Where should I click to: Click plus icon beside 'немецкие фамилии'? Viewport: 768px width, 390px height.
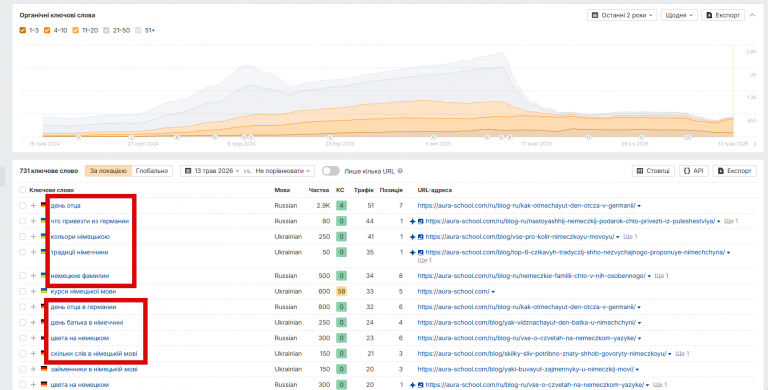[33, 276]
